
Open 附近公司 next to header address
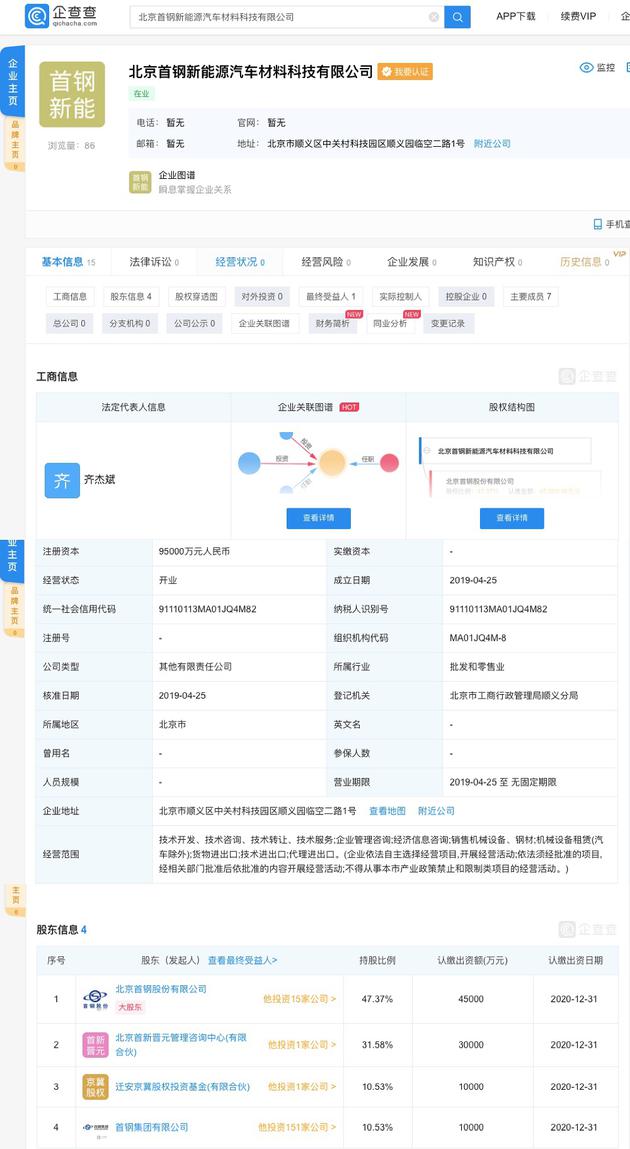click(x=492, y=144)
